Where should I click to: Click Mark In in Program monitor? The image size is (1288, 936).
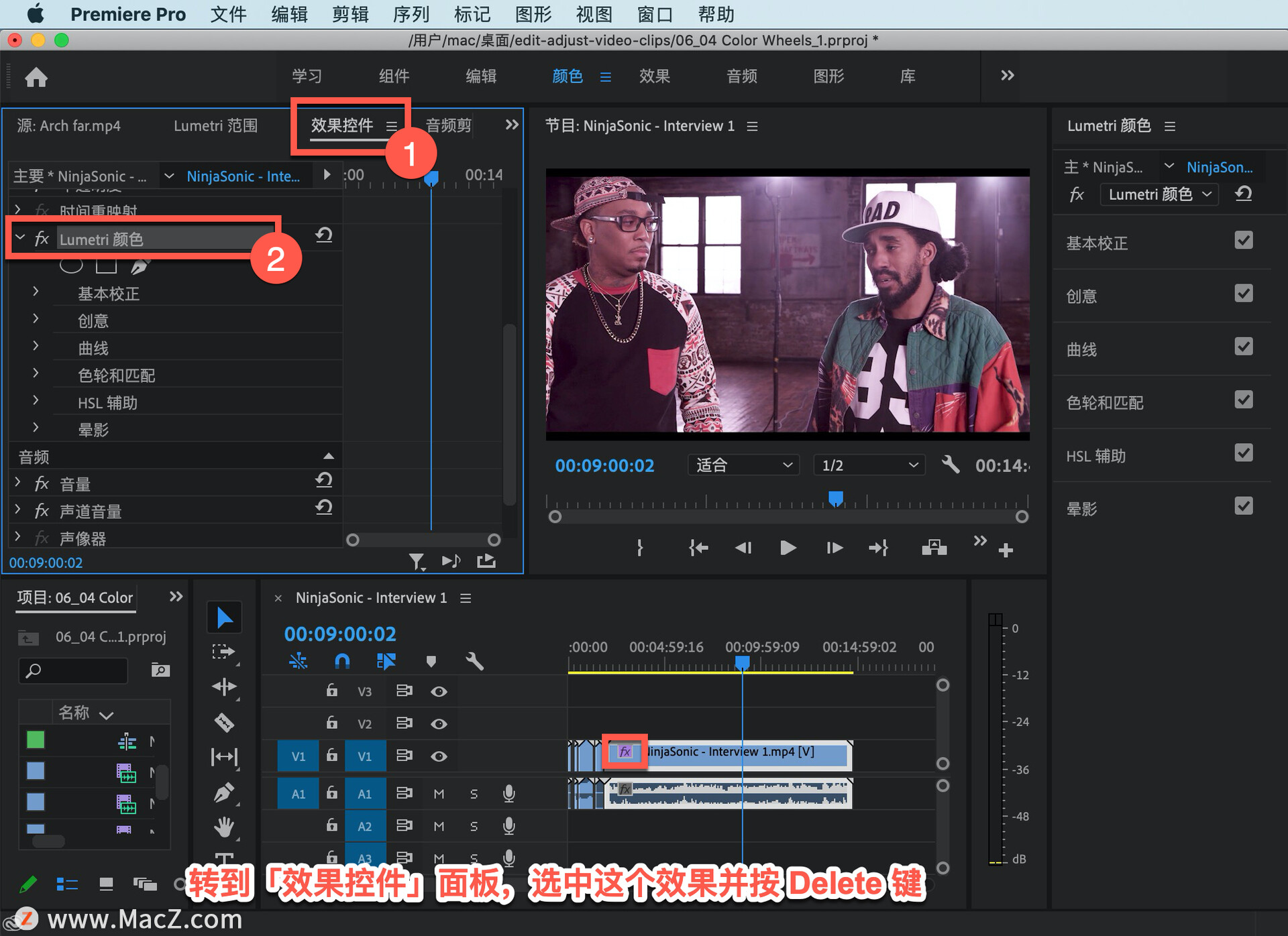(639, 548)
